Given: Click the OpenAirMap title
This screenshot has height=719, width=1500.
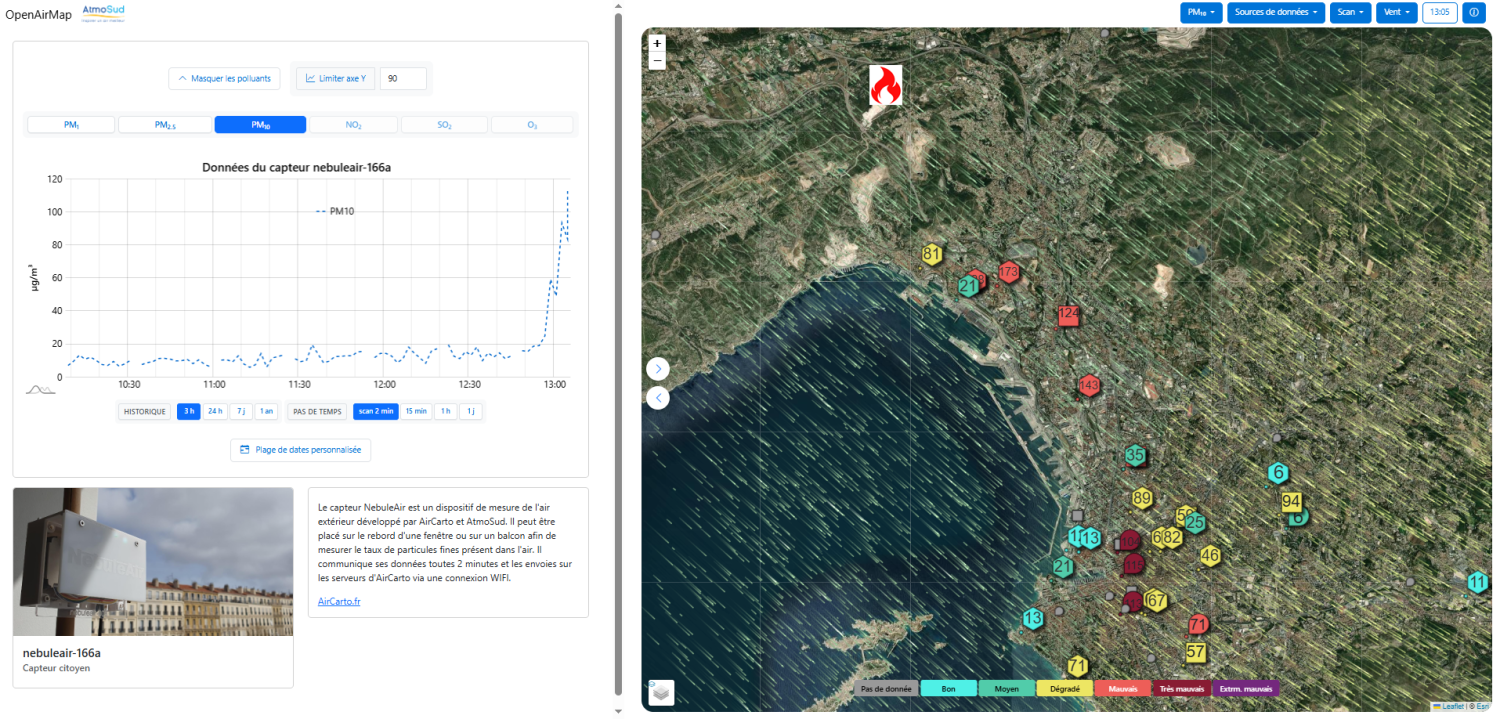Looking at the screenshot, I should pyautogui.click(x=38, y=14).
